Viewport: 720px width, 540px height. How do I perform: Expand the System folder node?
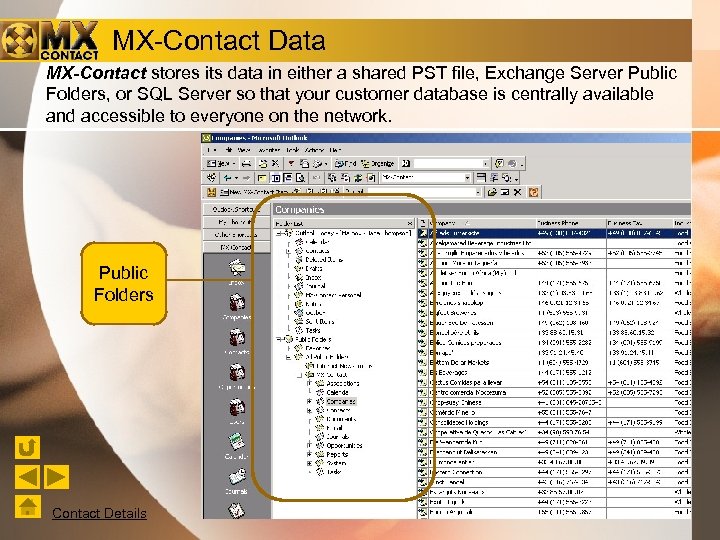(x=309, y=463)
